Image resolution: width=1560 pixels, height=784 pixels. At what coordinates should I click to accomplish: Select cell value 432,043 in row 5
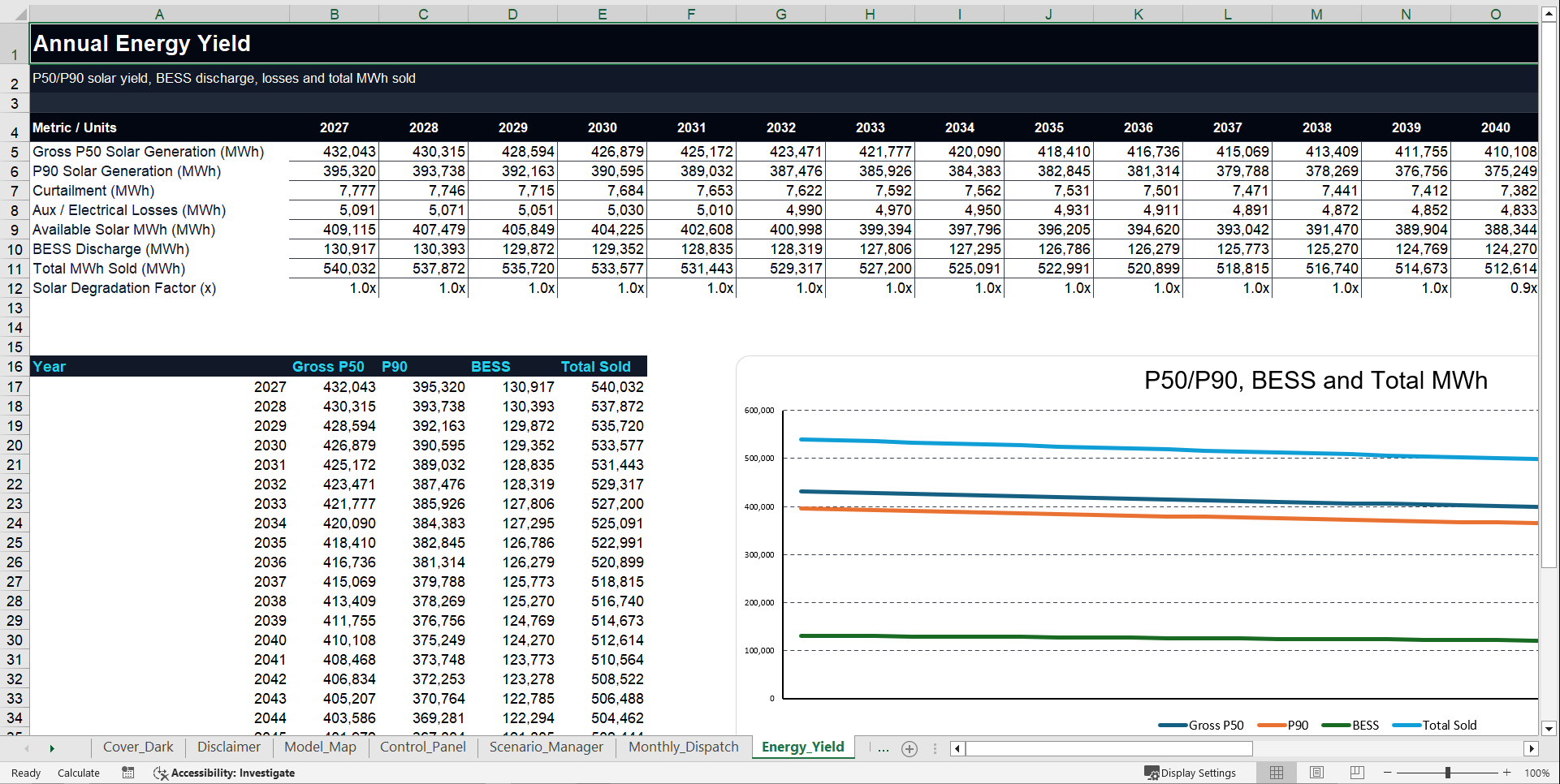[335, 152]
